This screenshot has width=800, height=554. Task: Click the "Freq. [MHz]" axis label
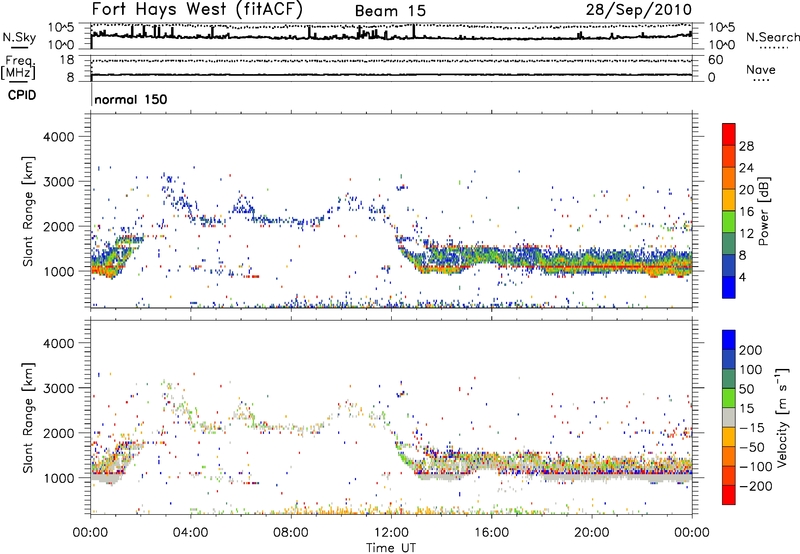(18, 67)
